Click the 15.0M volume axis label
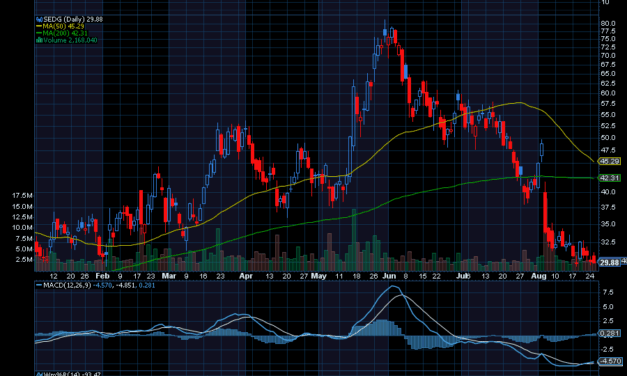 tap(22, 206)
